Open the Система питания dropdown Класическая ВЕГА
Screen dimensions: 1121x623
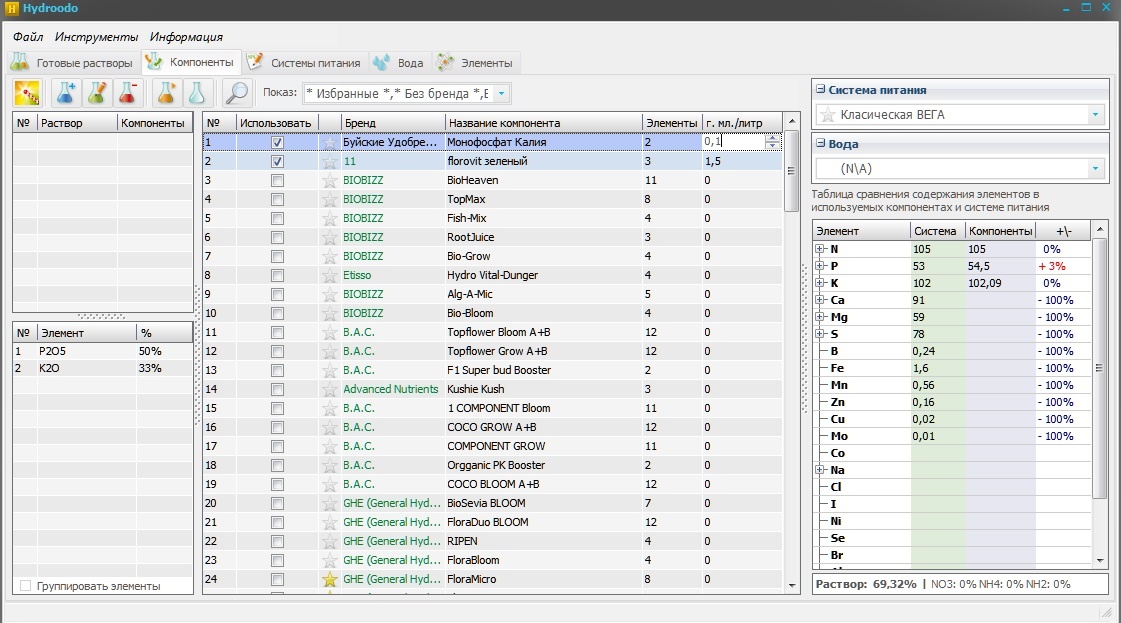(x=1095, y=114)
